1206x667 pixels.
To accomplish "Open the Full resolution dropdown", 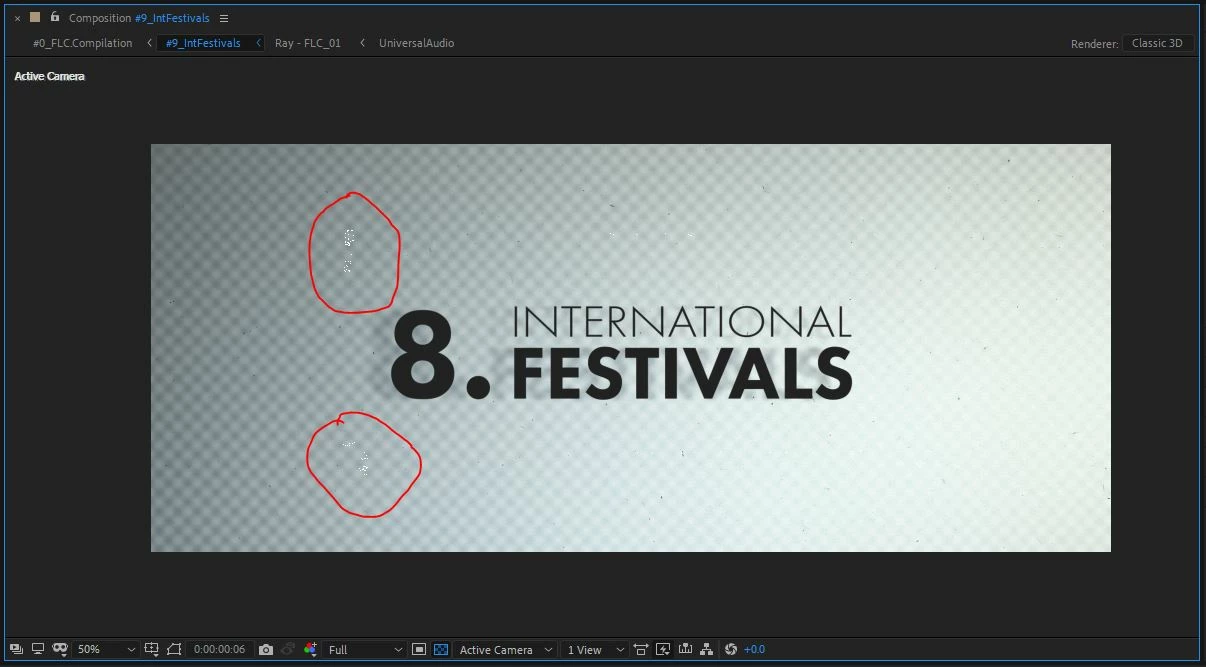I will (x=364, y=649).
